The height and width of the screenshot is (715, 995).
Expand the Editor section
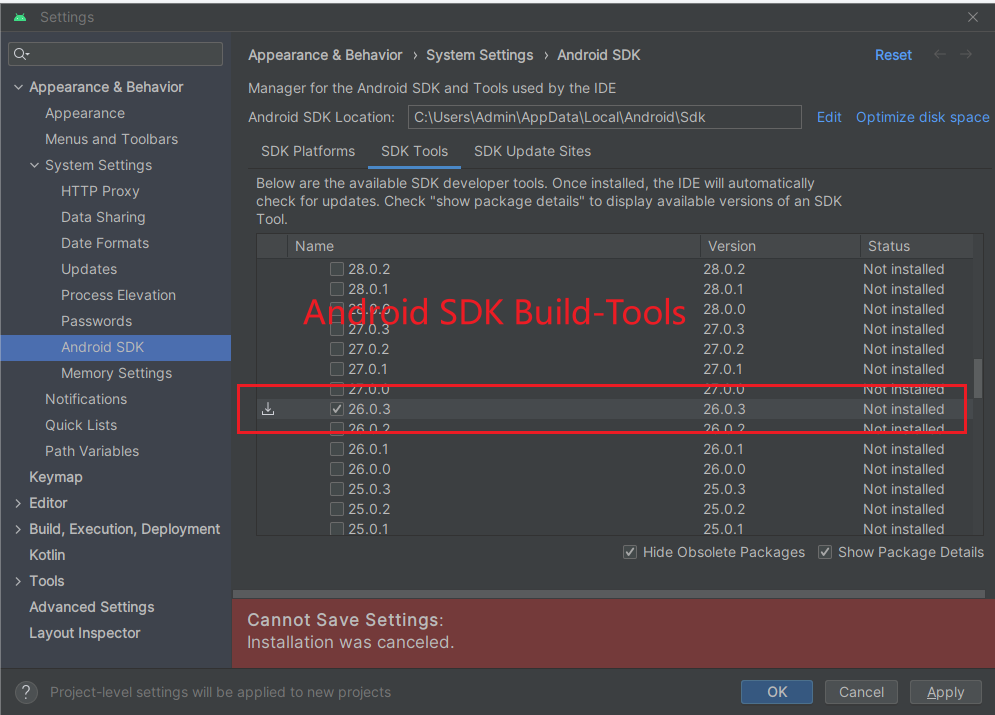click(x=18, y=503)
